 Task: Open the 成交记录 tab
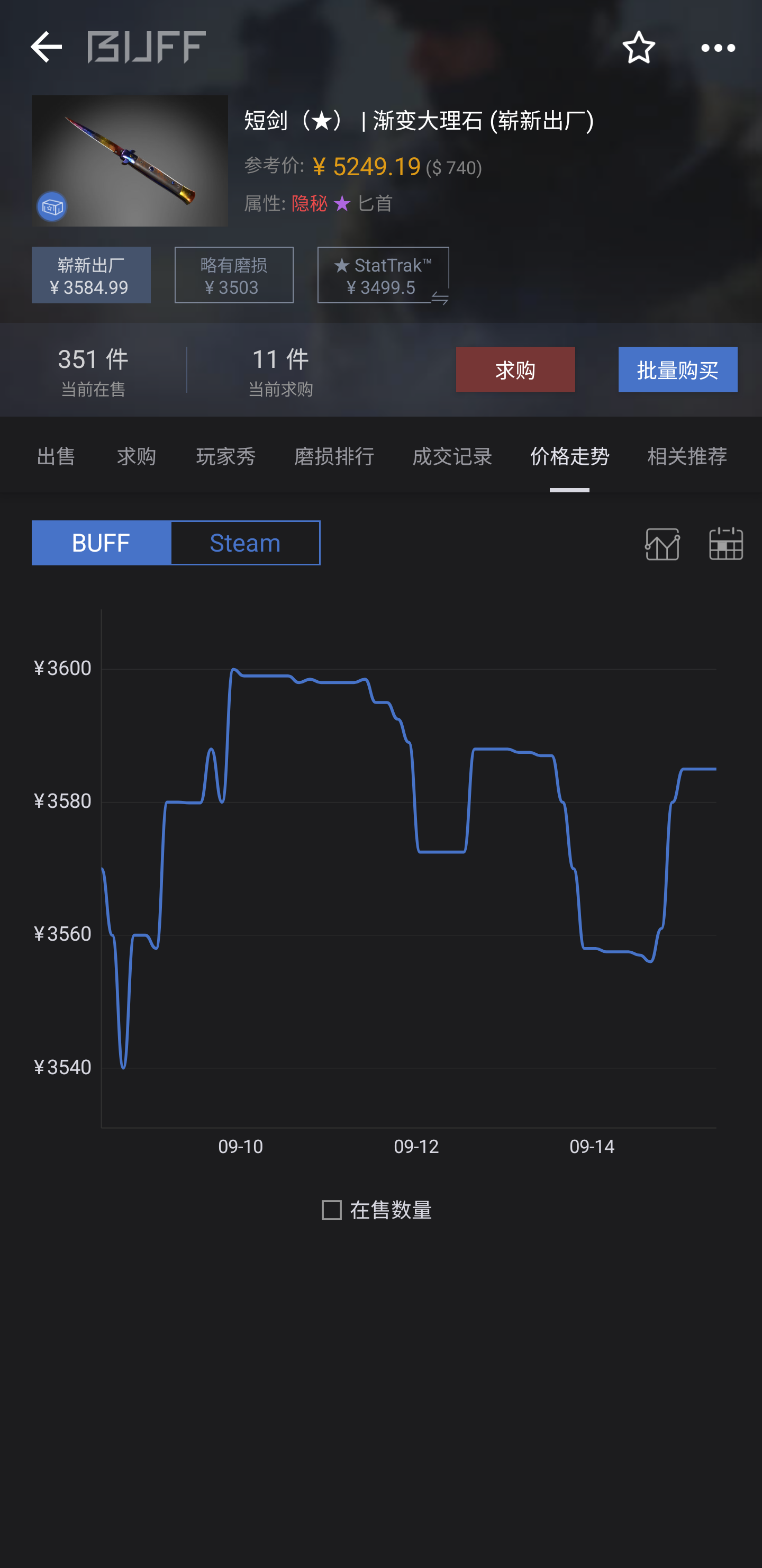click(x=452, y=456)
